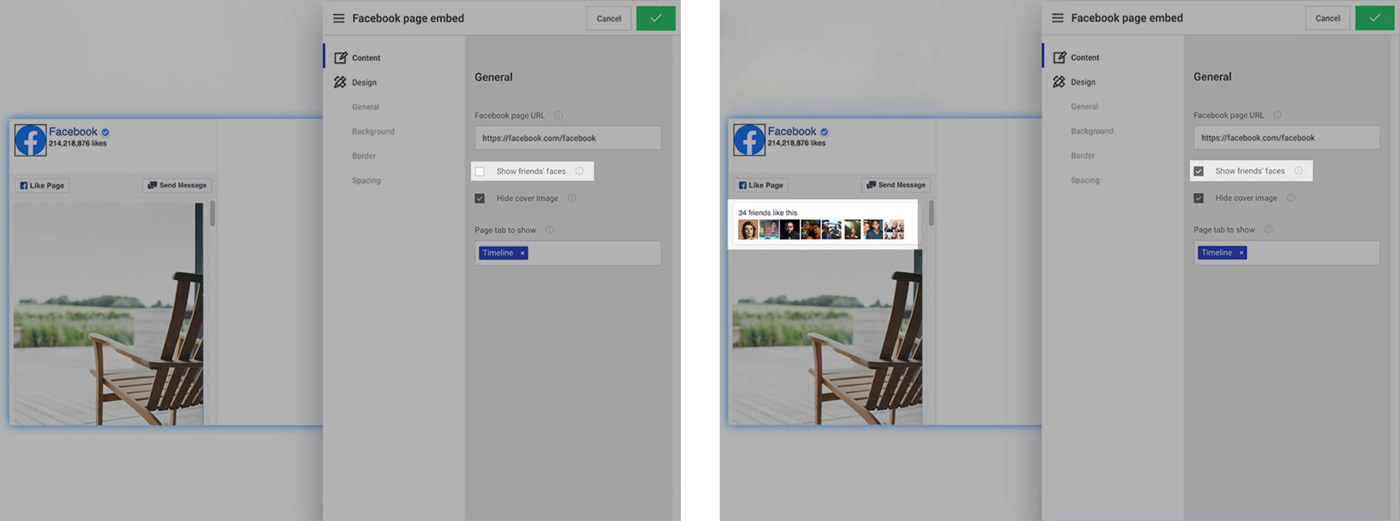Remove the Timeline tag using its x, right screenshot

[1241, 253]
